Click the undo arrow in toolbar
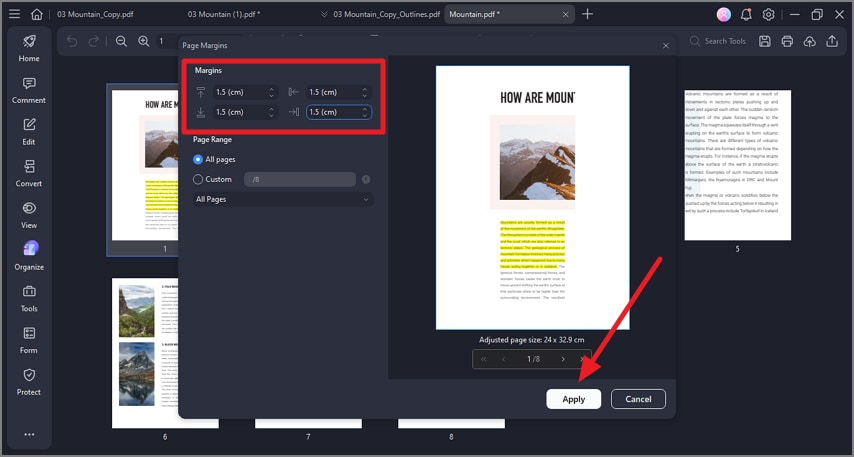The width and height of the screenshot is (854, 457). [72, 41]
